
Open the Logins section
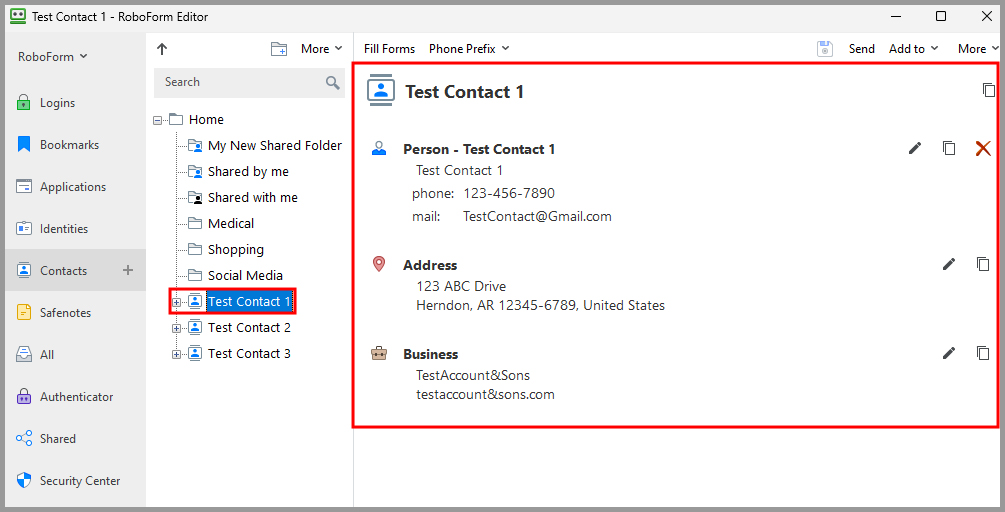tap(57, 103)
